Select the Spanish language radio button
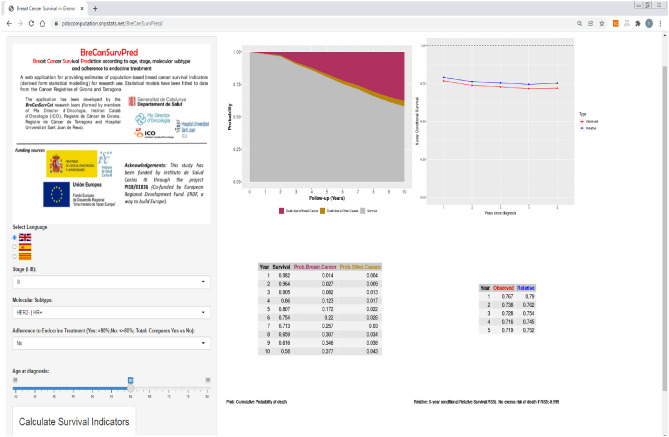The height and width of the screenshot is (437, 669). (x=15, y=247)
